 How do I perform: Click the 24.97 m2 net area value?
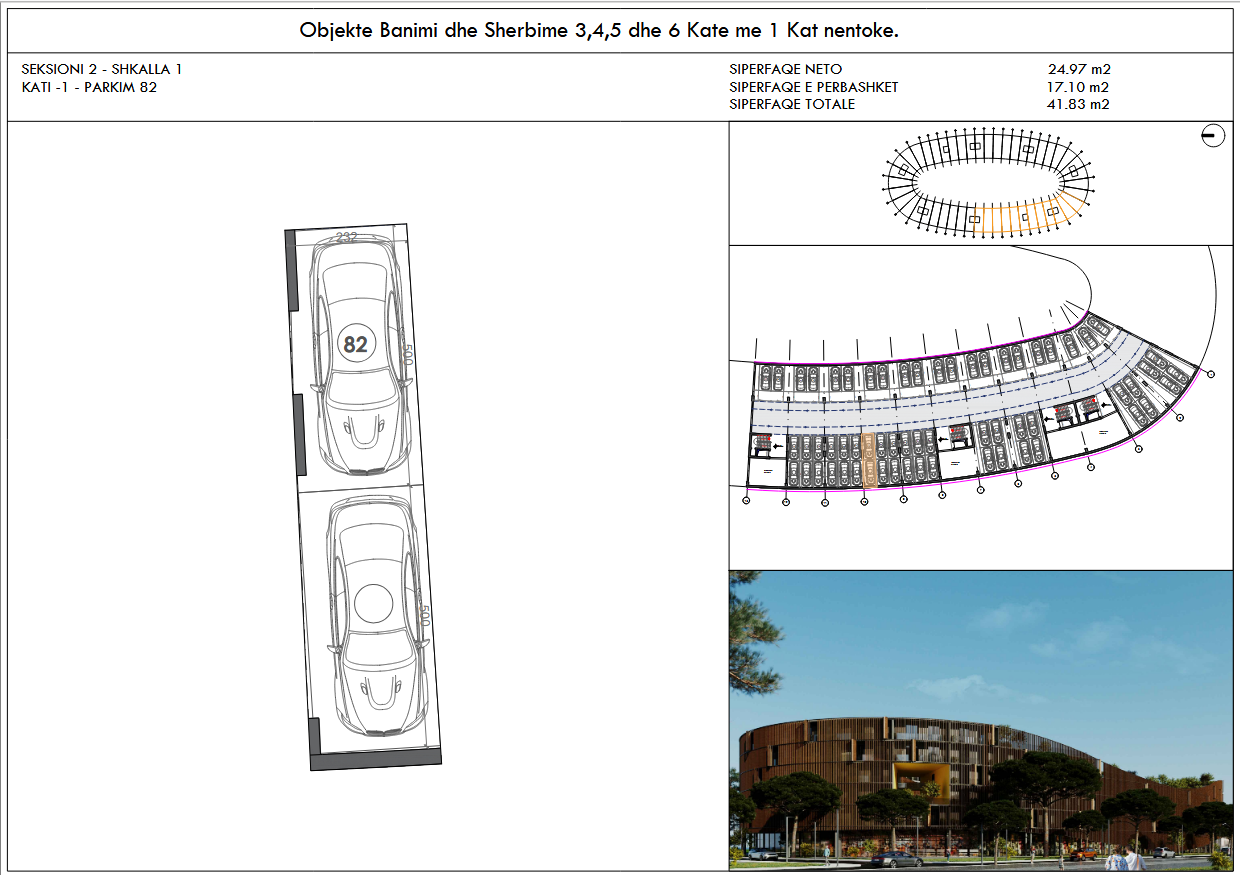coord(1079,70)
